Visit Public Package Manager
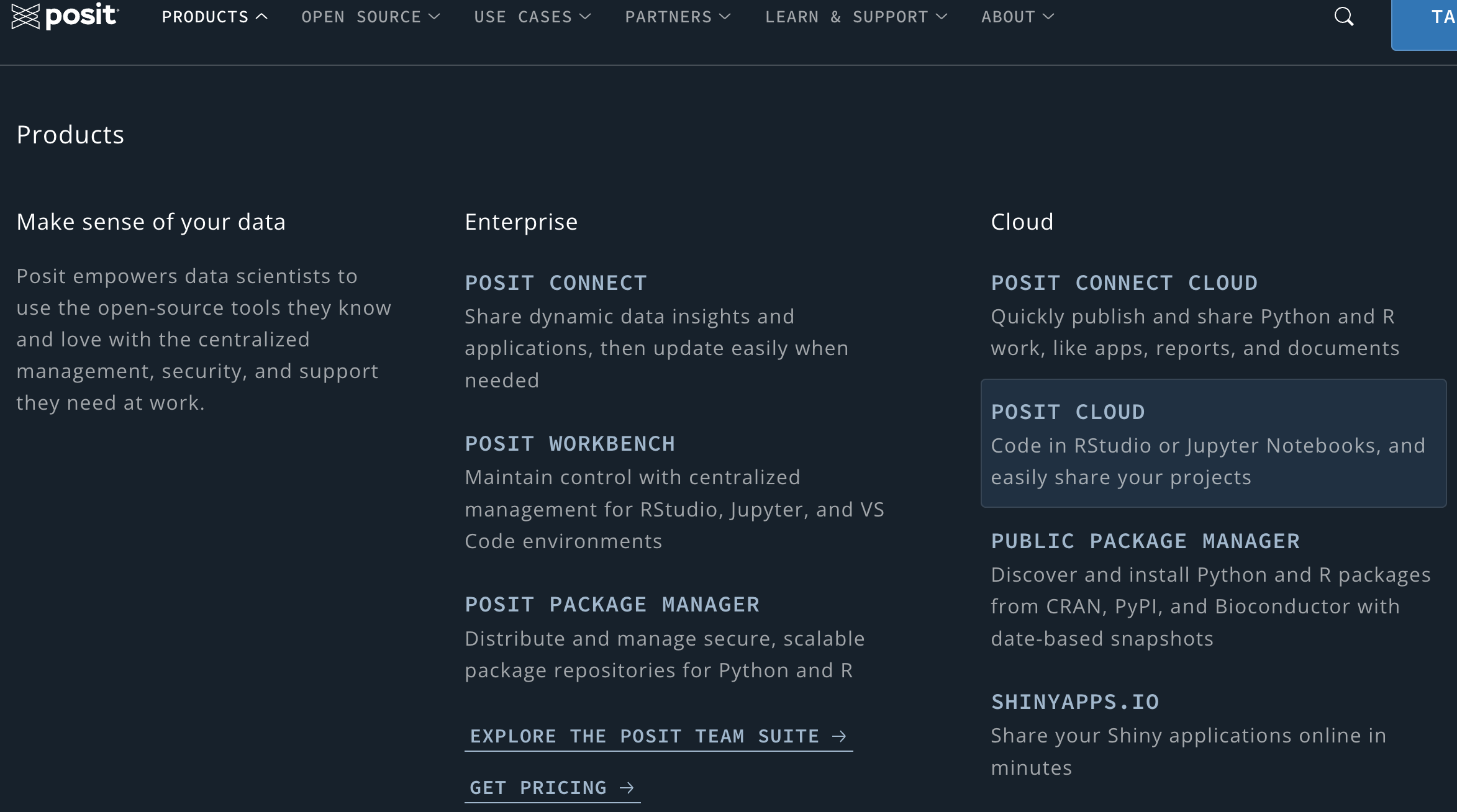This screenshot has height=812, width=1457. tap(1146, 541)
